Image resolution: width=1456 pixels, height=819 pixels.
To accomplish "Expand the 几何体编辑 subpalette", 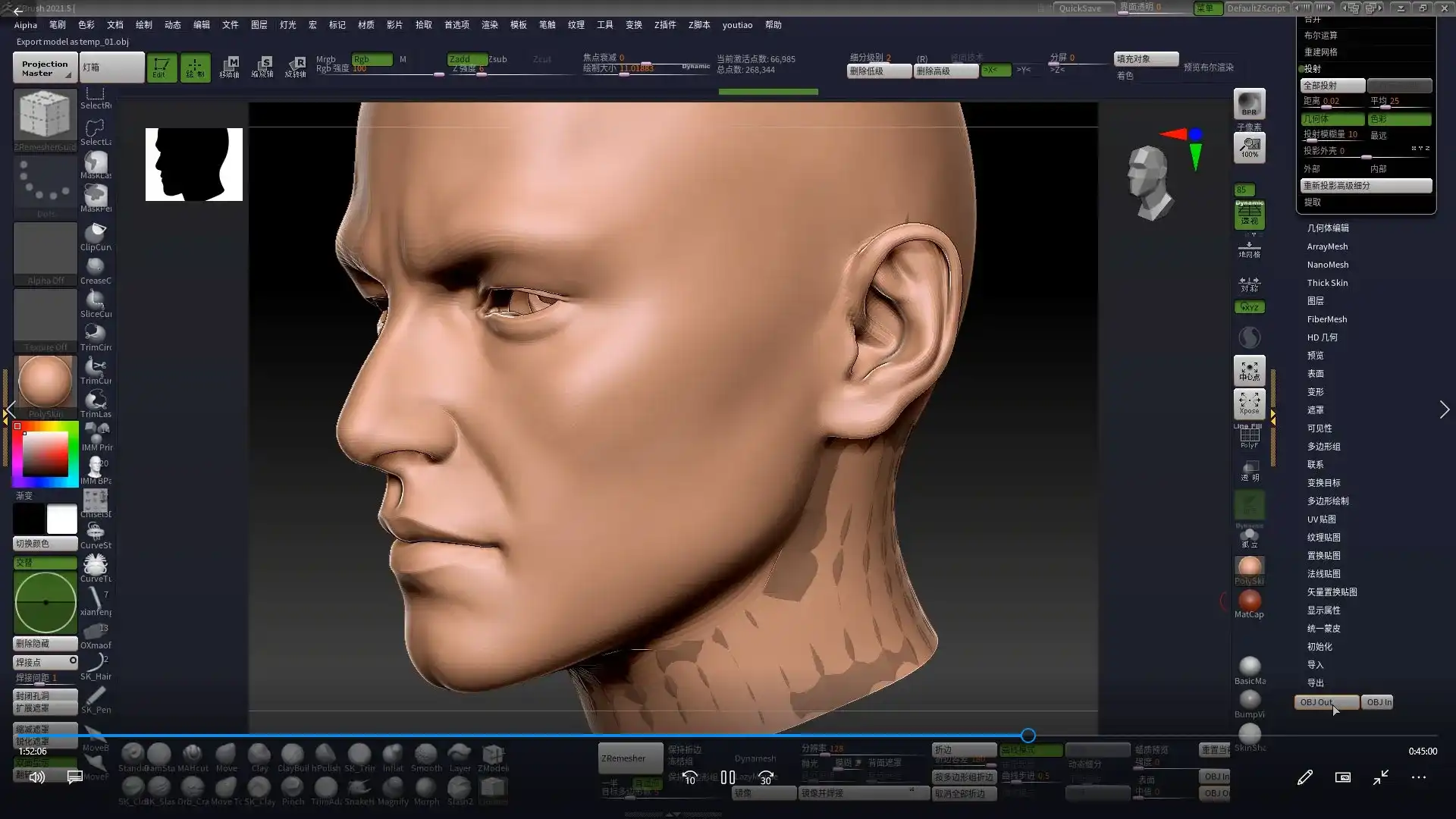I will tap(1328, 227).
